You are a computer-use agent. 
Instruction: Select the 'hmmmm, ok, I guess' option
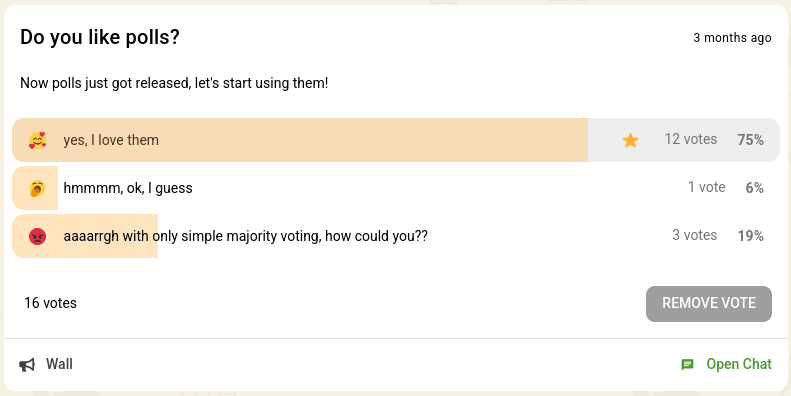coord(396,188)
